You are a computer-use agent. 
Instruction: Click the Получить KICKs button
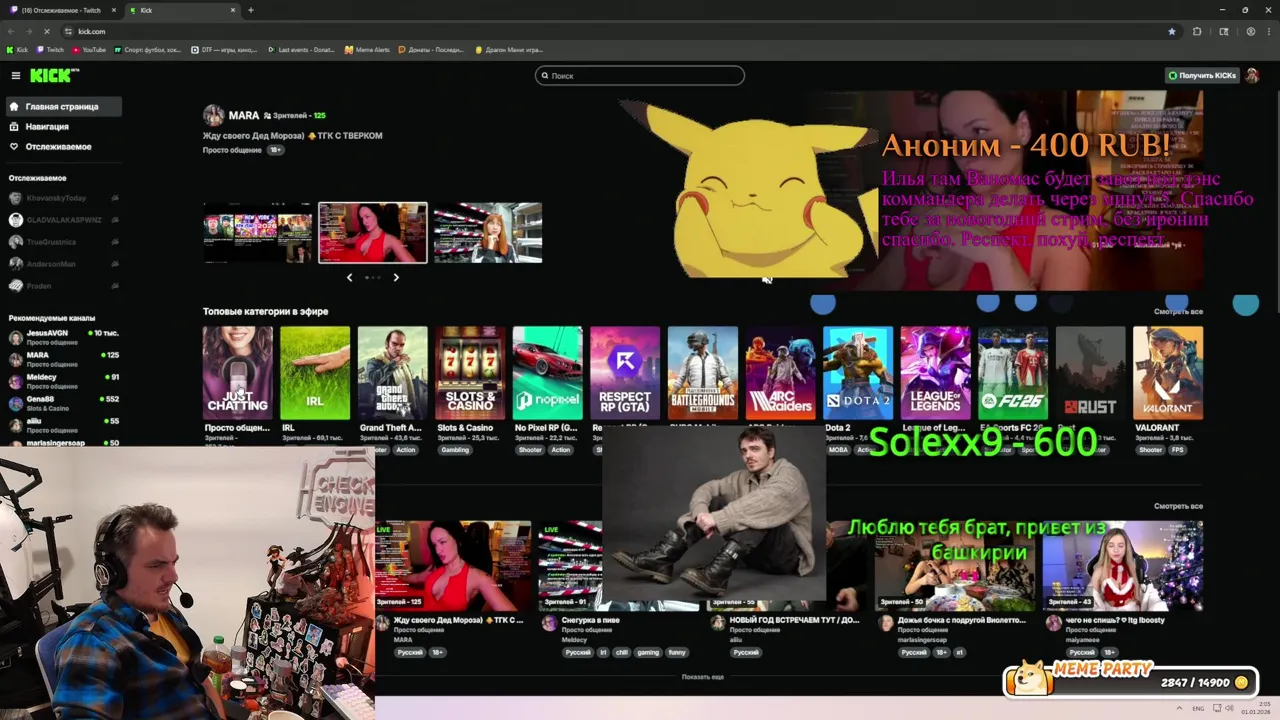[1202, 76]
